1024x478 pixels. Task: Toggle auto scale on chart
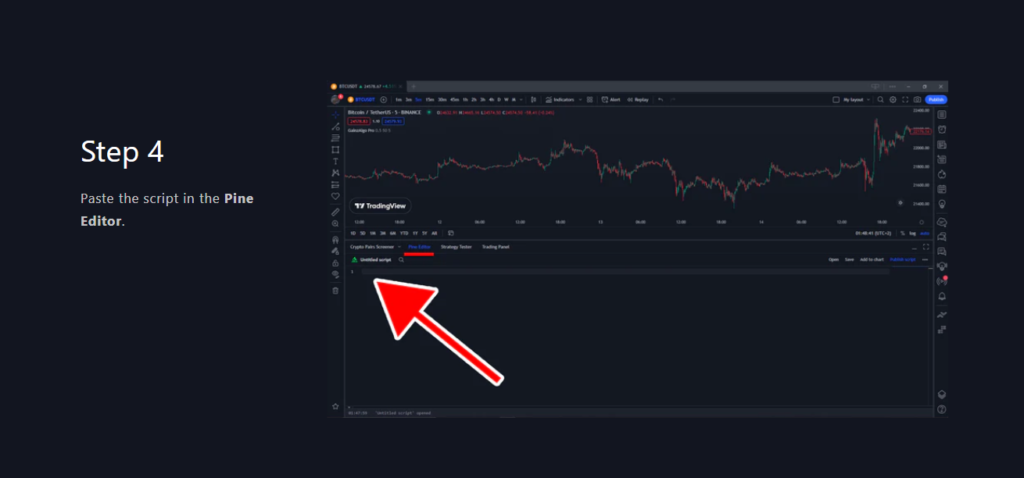pos(924,233)
